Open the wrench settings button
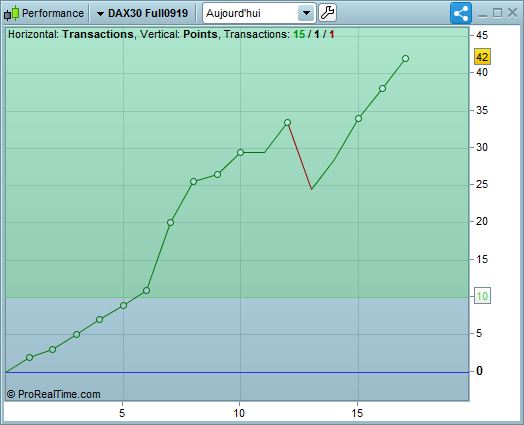This screenshot has width=524, height=425. click(x=327, y=13)
